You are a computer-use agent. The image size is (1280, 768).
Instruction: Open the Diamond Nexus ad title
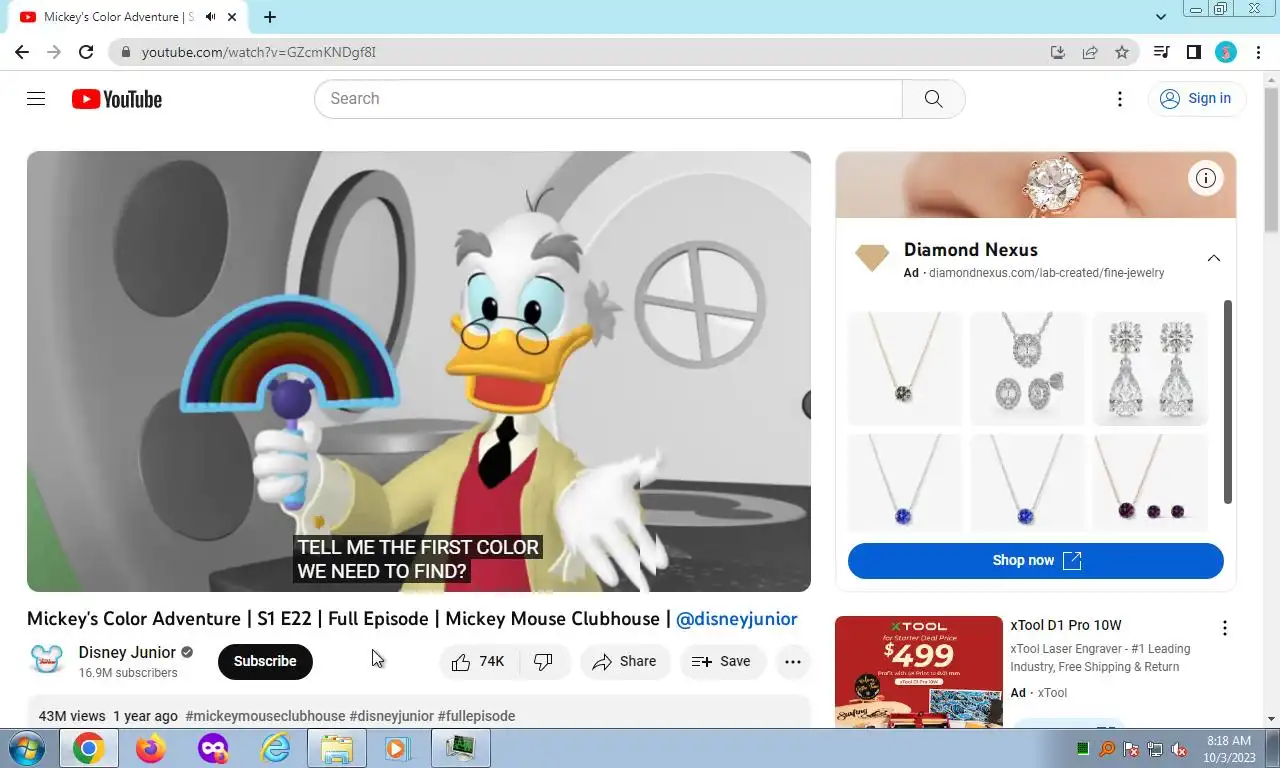coord(970,250)
